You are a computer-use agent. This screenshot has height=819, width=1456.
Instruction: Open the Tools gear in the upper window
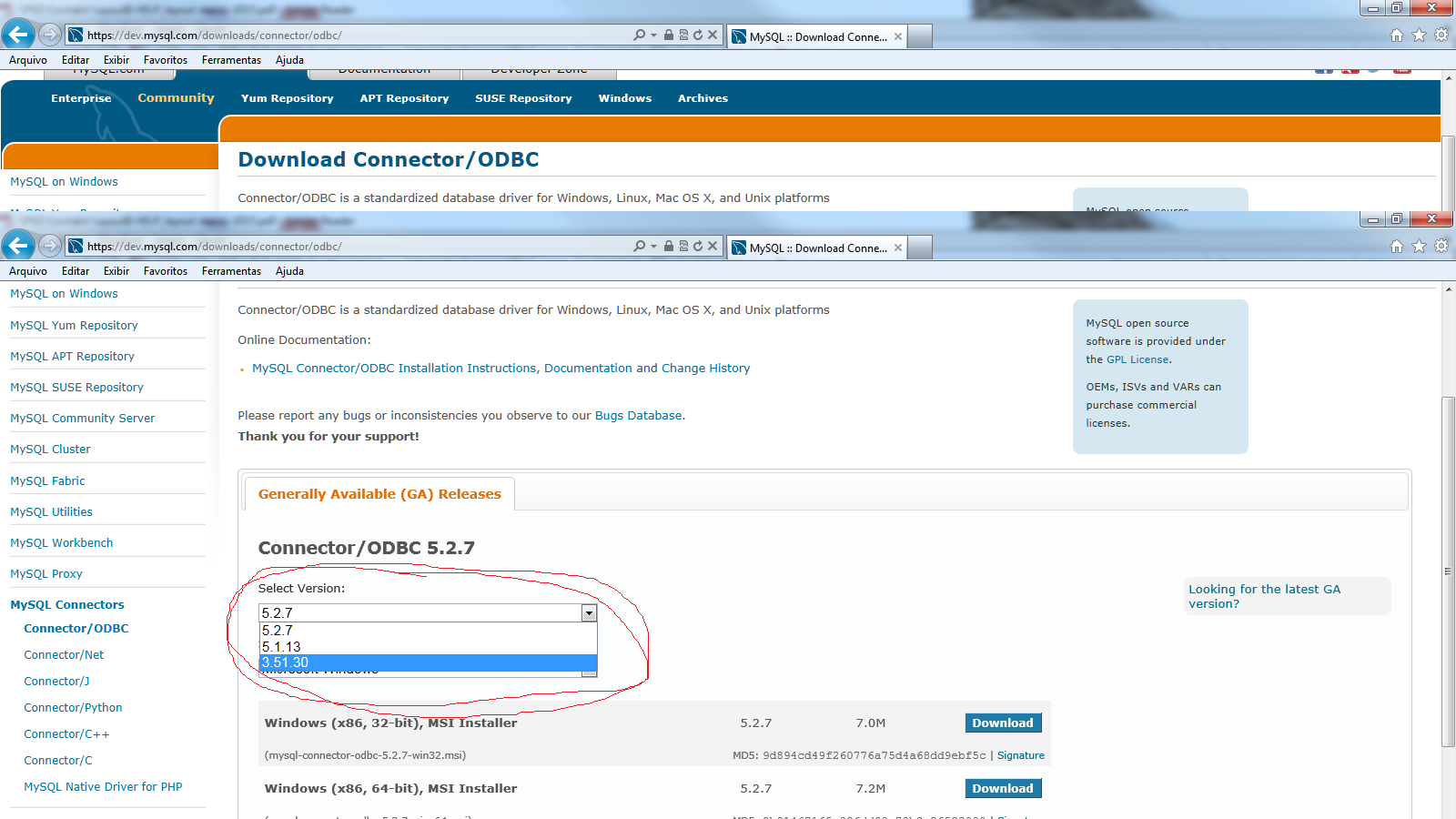point(1441,35)
